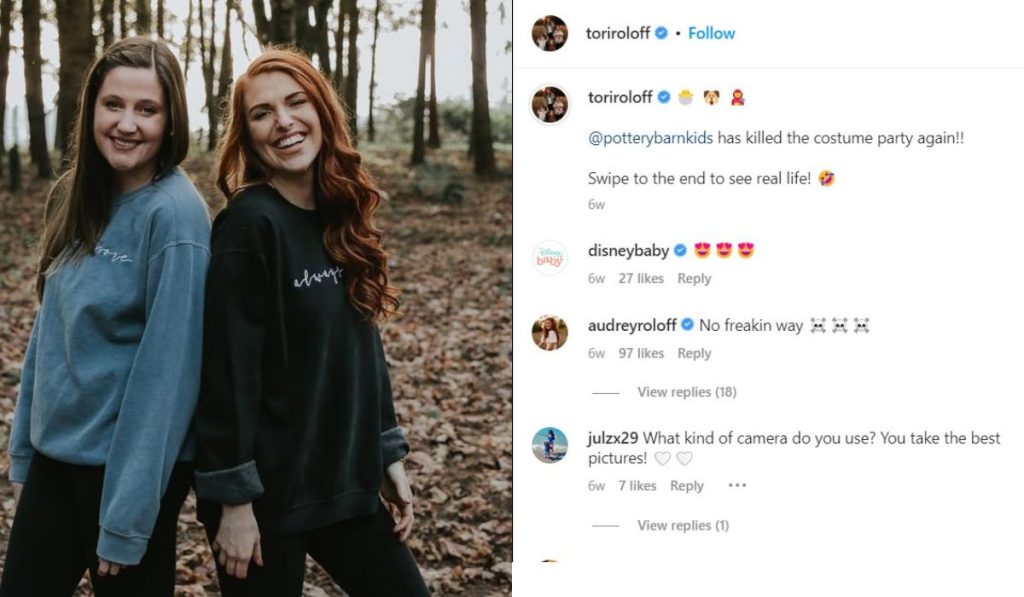The height and width of the screenshot is (597, 1024).
Task: Click verified badge beside audreyroloff
Action: pyautogui.click(x=687, y=326)
